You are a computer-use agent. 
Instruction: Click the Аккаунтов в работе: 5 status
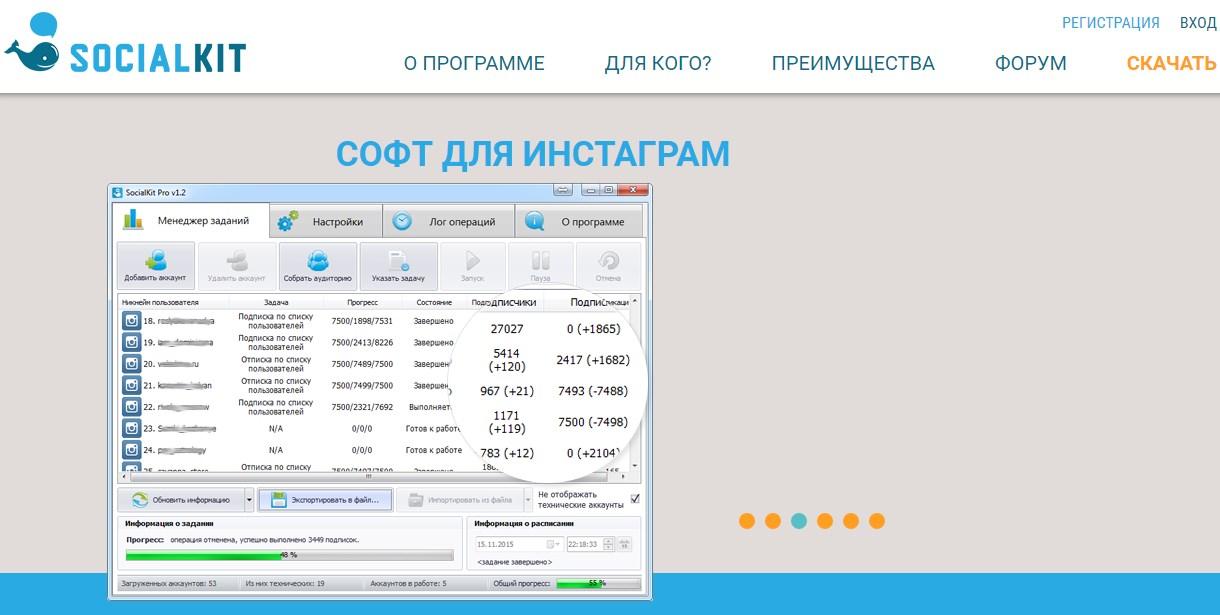pos(408,583)
